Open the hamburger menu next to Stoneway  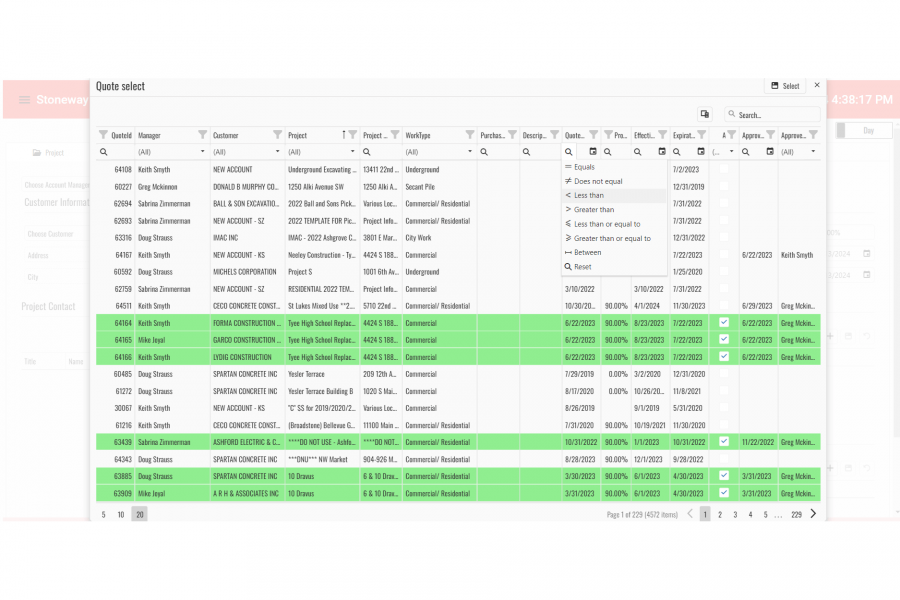point(24,100)
